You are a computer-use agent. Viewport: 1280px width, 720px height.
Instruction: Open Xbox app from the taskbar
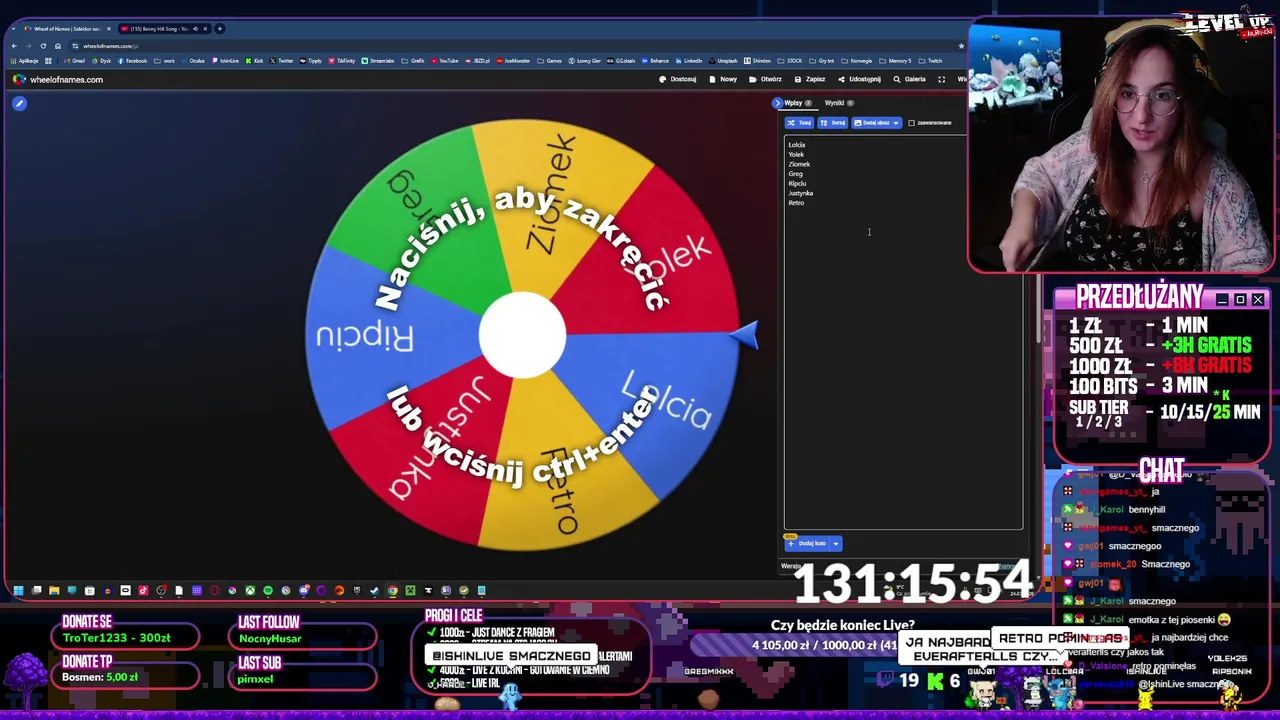[250, 590]
